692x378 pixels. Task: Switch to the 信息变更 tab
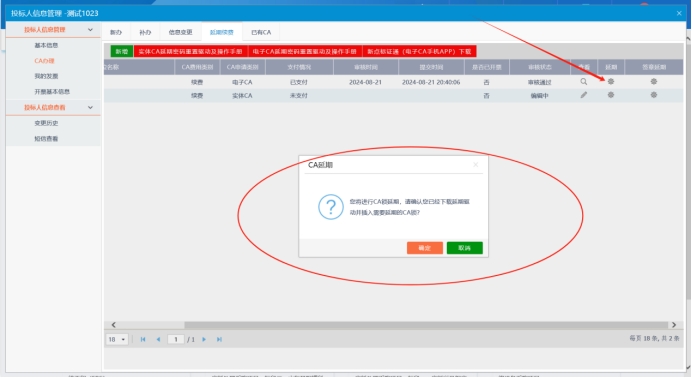click(x=181, y=32)
